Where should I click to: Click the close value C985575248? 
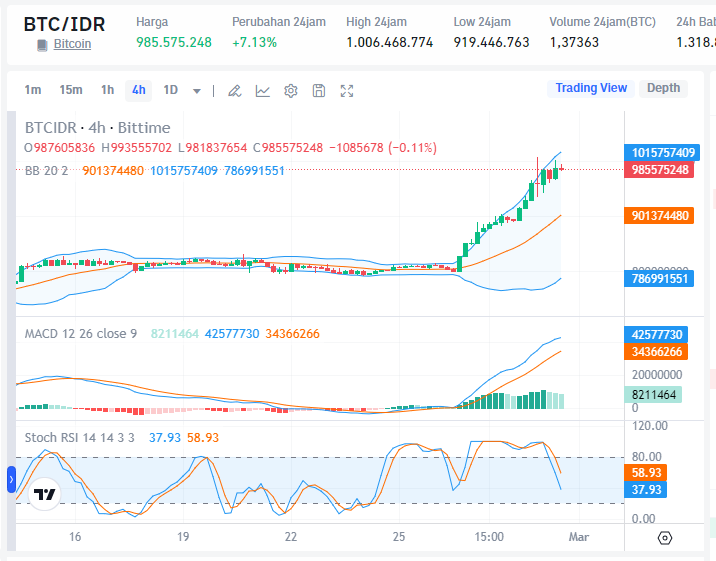click(x=288, y=148)
